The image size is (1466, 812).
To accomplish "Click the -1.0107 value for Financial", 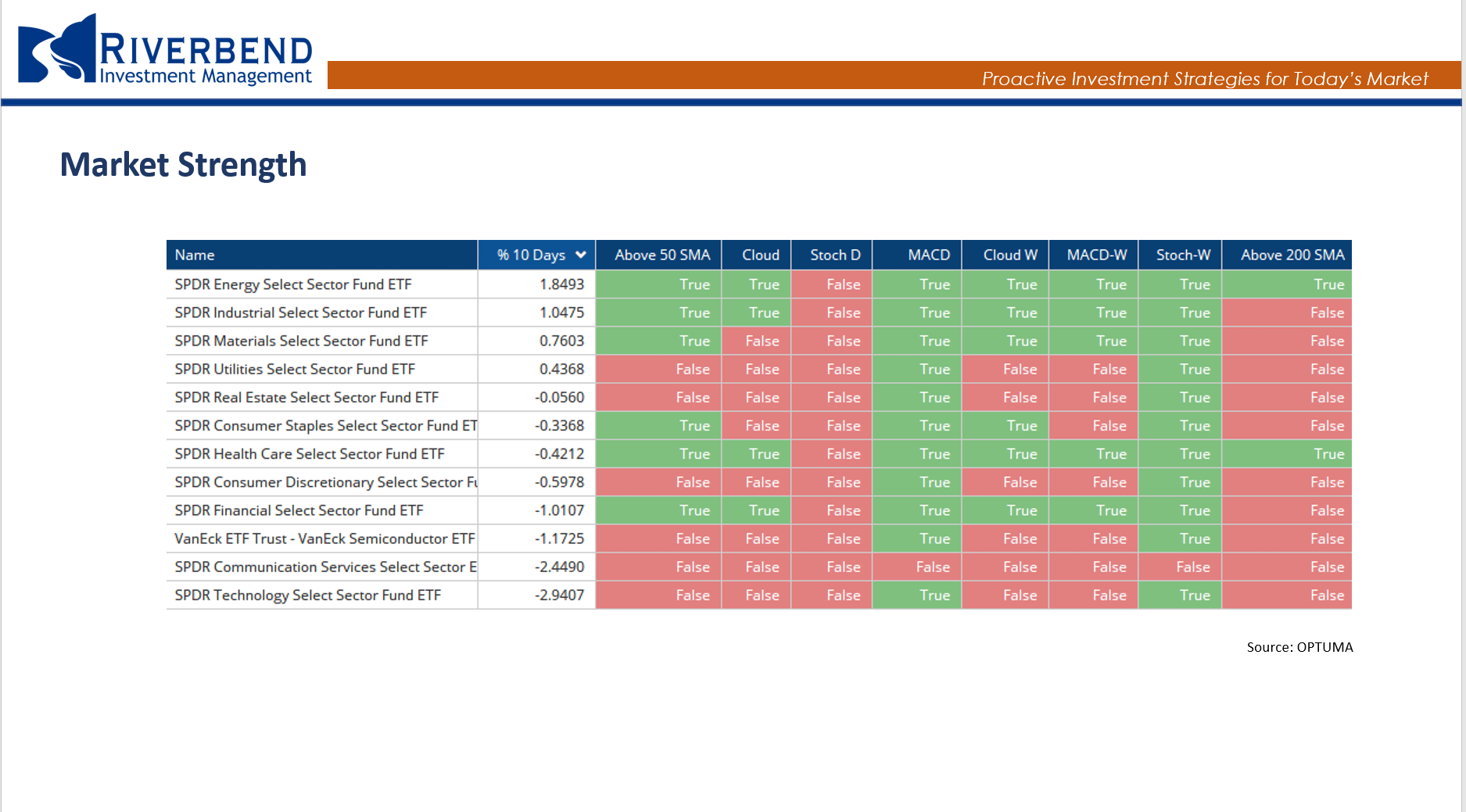I will [560, 510].
